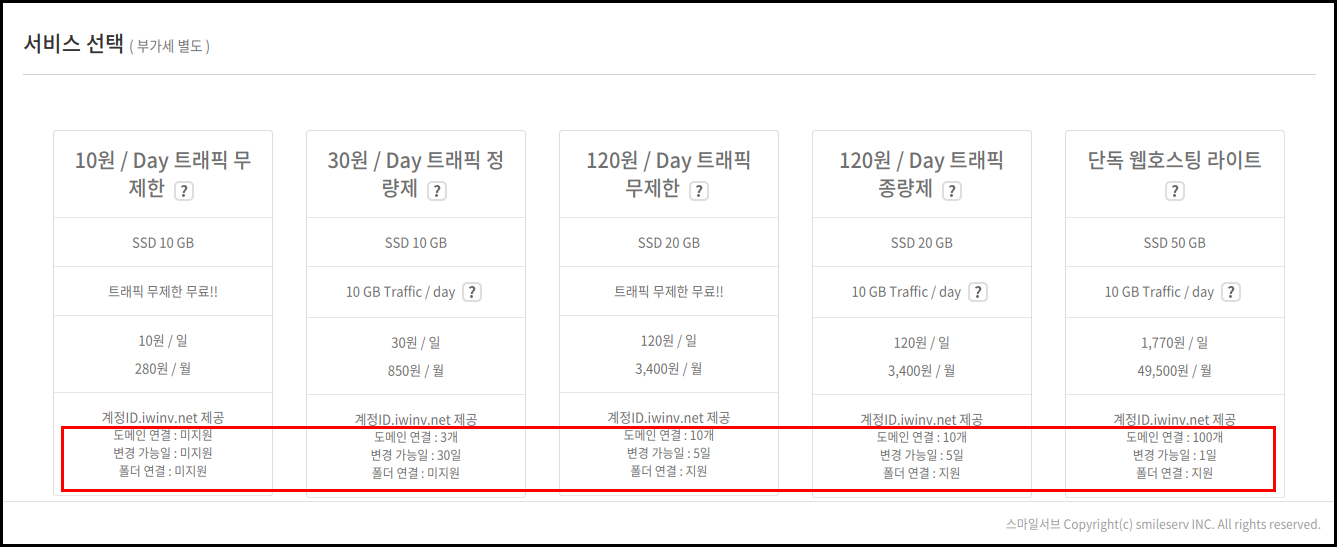Open help icon for 10원 트래픽 무제한 plan
1337x547 pixels.
click(x=183, y=191)
